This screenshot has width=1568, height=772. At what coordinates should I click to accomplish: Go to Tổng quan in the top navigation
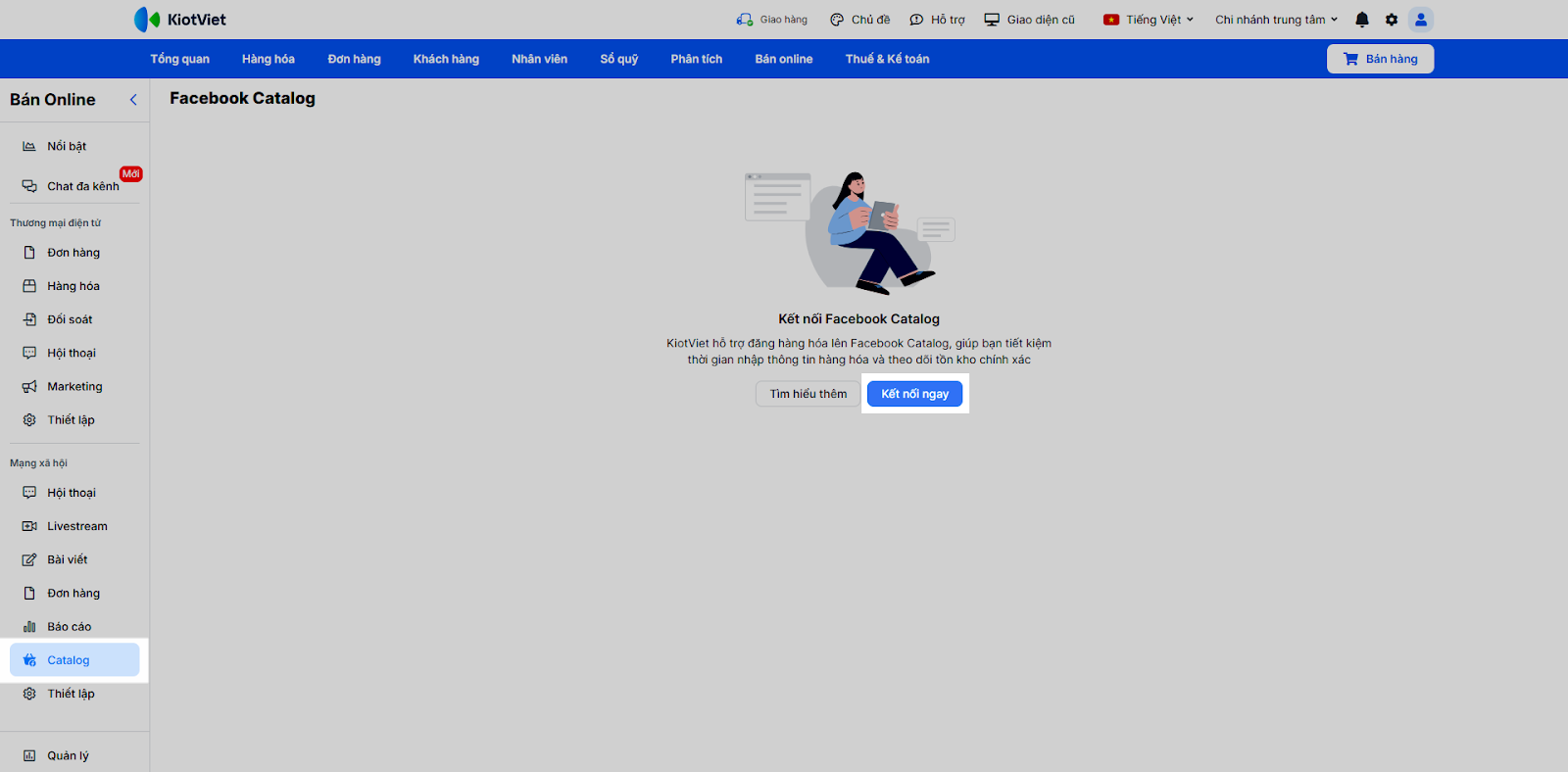pyautogui.click(x=180, y=59)
